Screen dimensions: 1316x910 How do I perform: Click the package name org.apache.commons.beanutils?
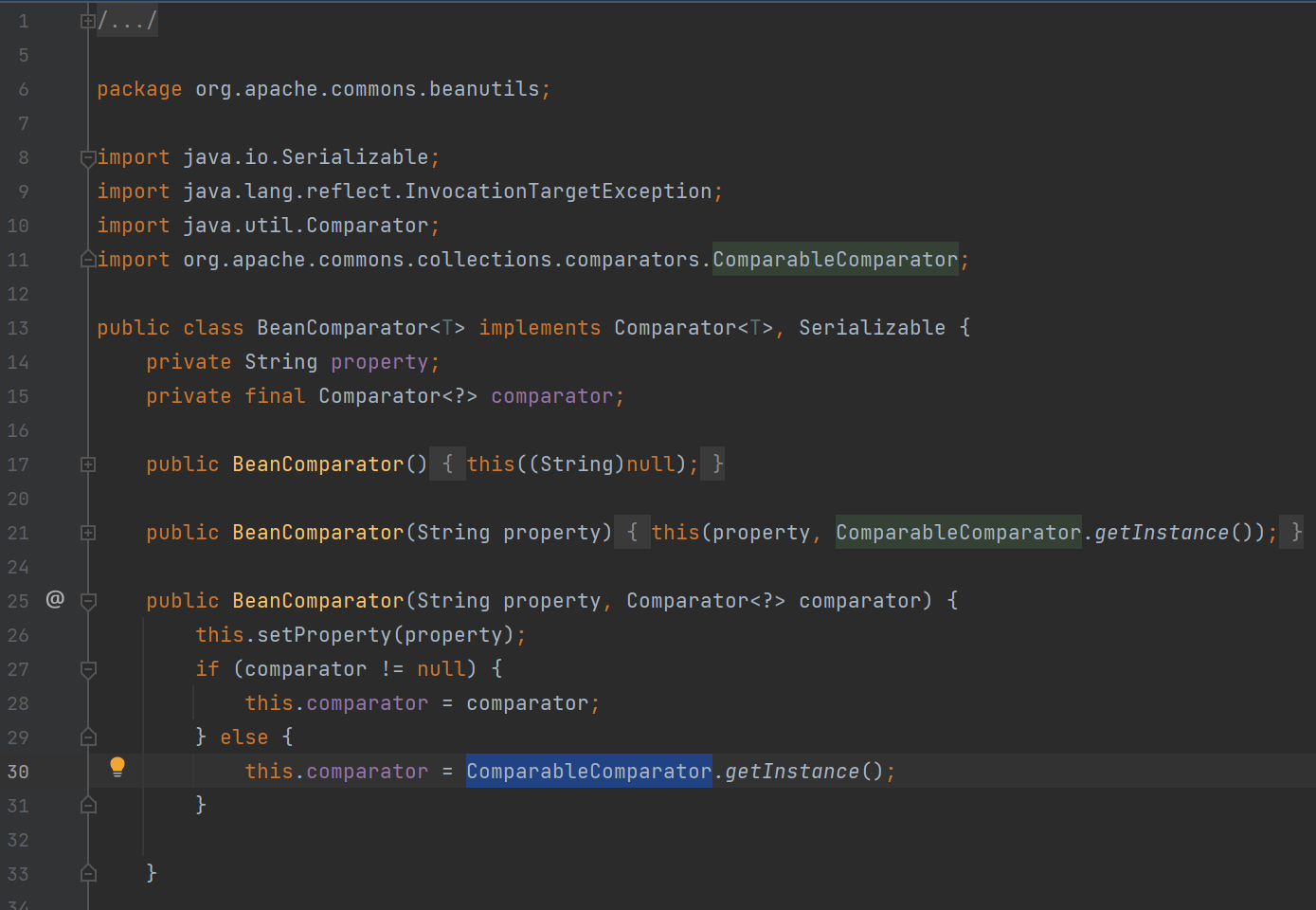pos(368,89)
